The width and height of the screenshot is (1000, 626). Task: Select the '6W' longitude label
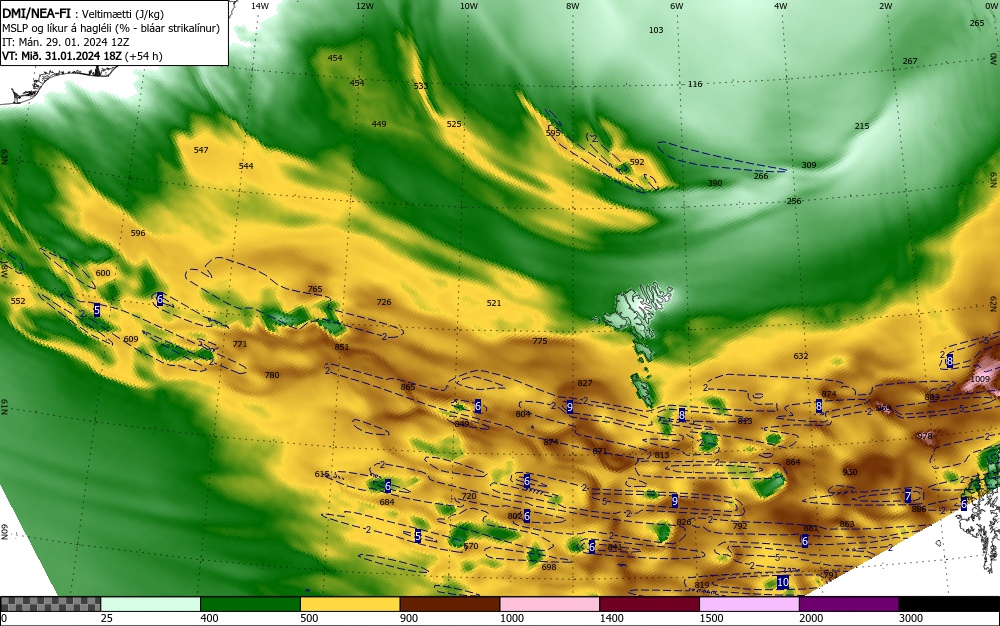pyautogui.click(x=677, y=6)
